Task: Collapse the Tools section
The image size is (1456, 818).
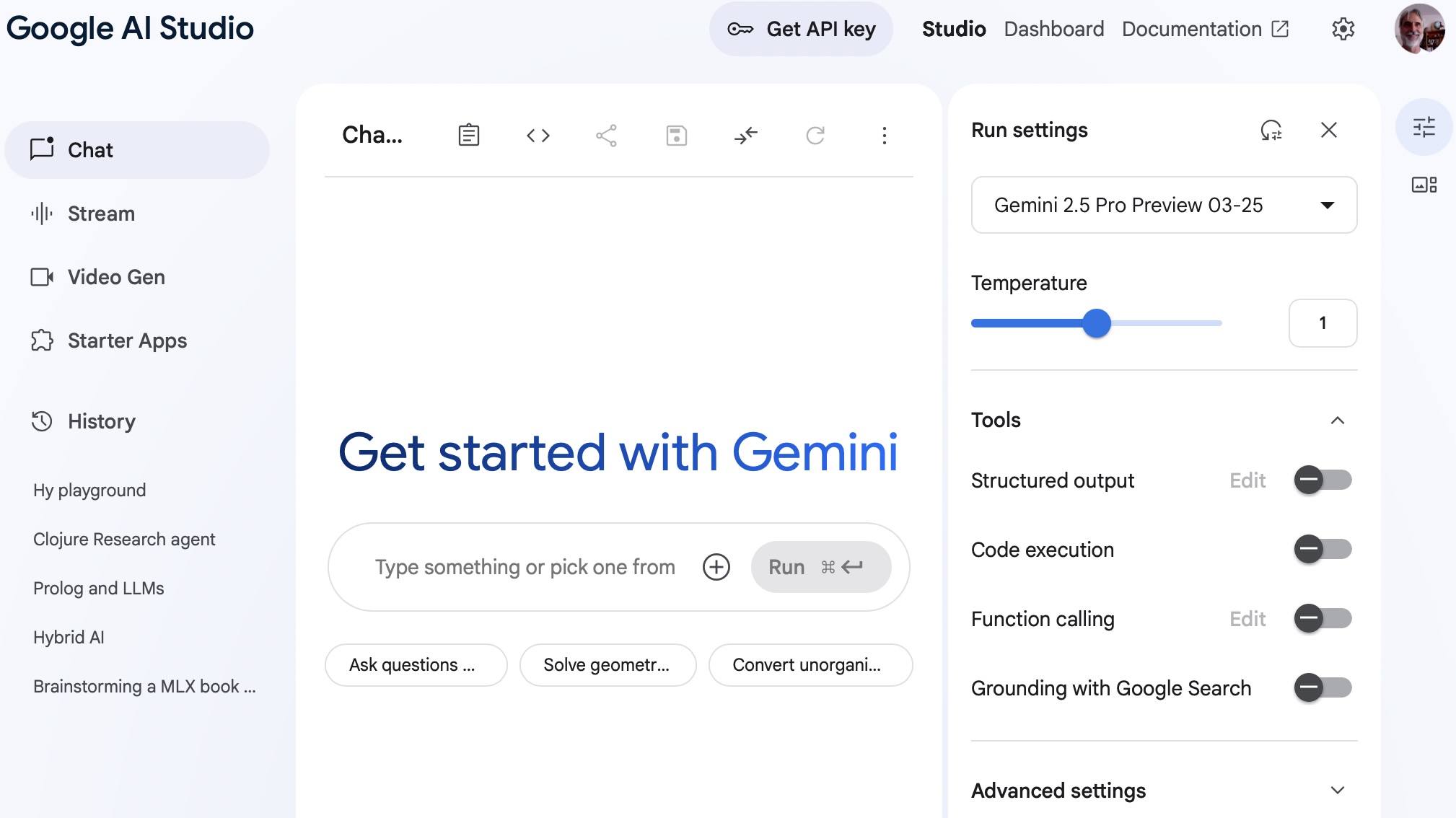Action: [1338, 421]
